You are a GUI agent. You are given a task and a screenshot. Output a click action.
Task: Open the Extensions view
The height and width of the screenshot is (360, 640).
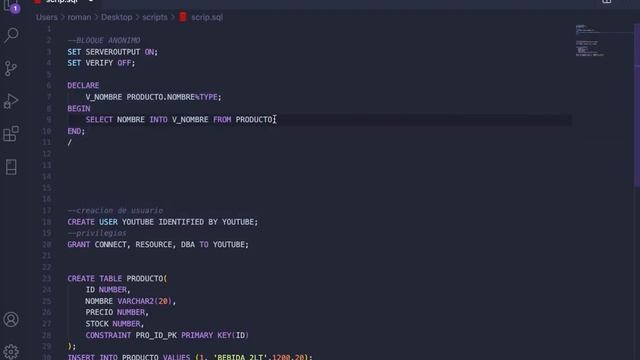11,134
